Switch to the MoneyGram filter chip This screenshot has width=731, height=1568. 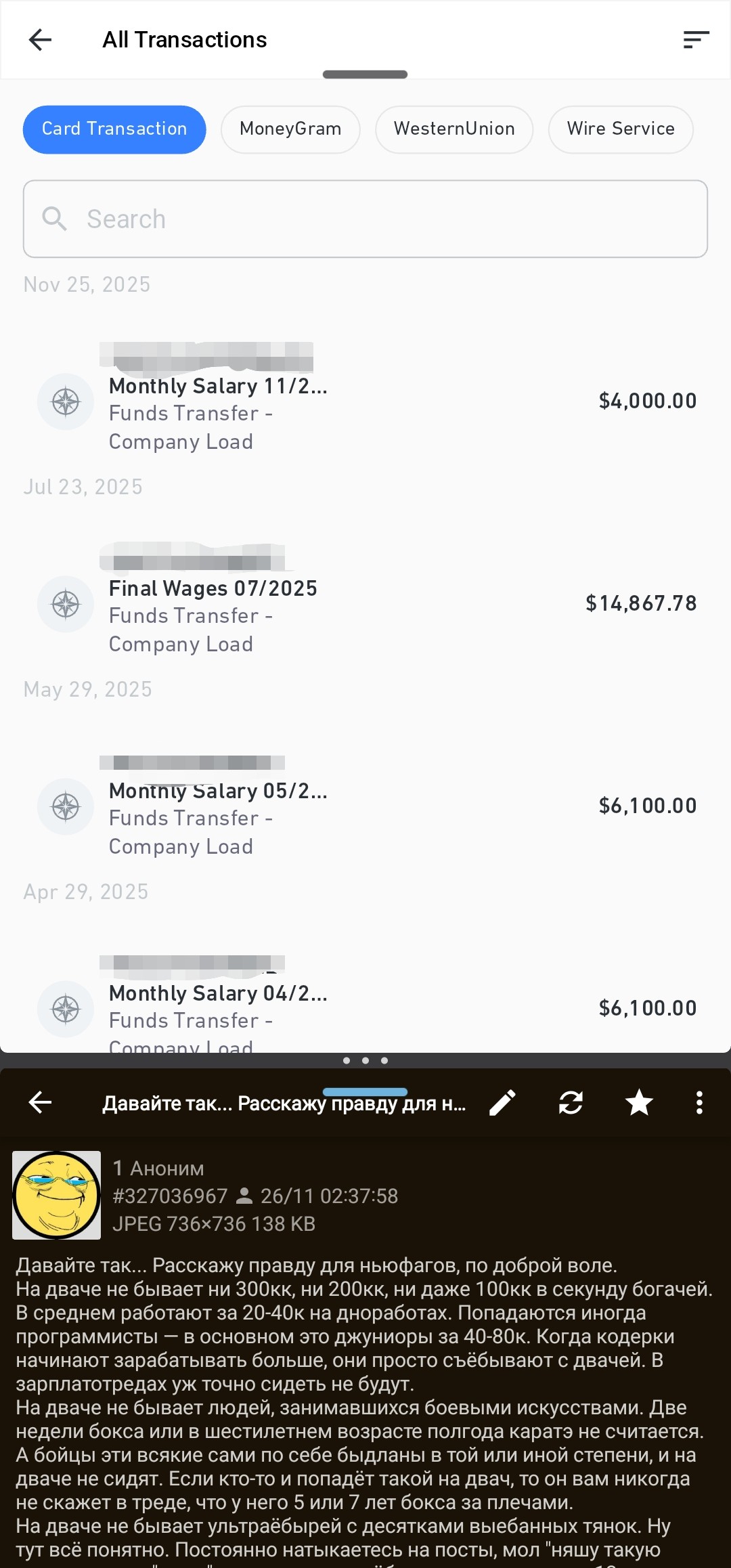(290, 129)
